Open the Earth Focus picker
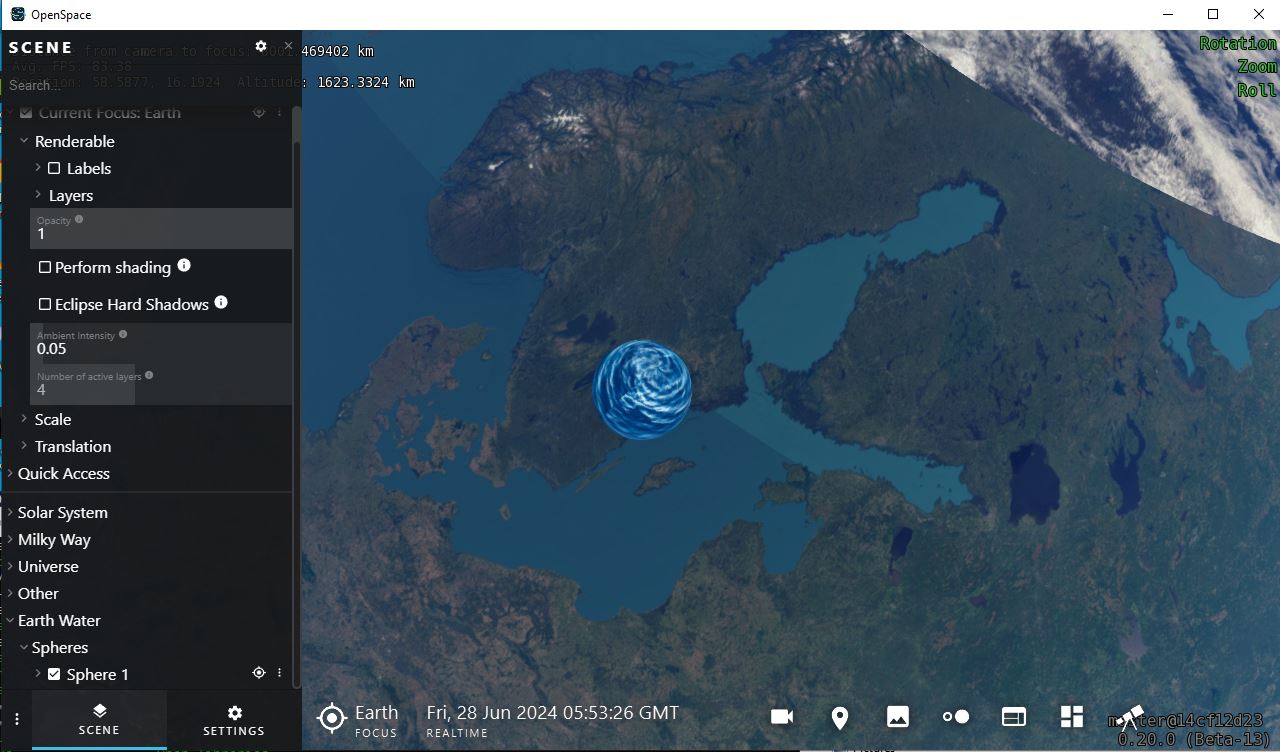Image resolution: width=1280 pixels, height=752 pixels. 357,719
